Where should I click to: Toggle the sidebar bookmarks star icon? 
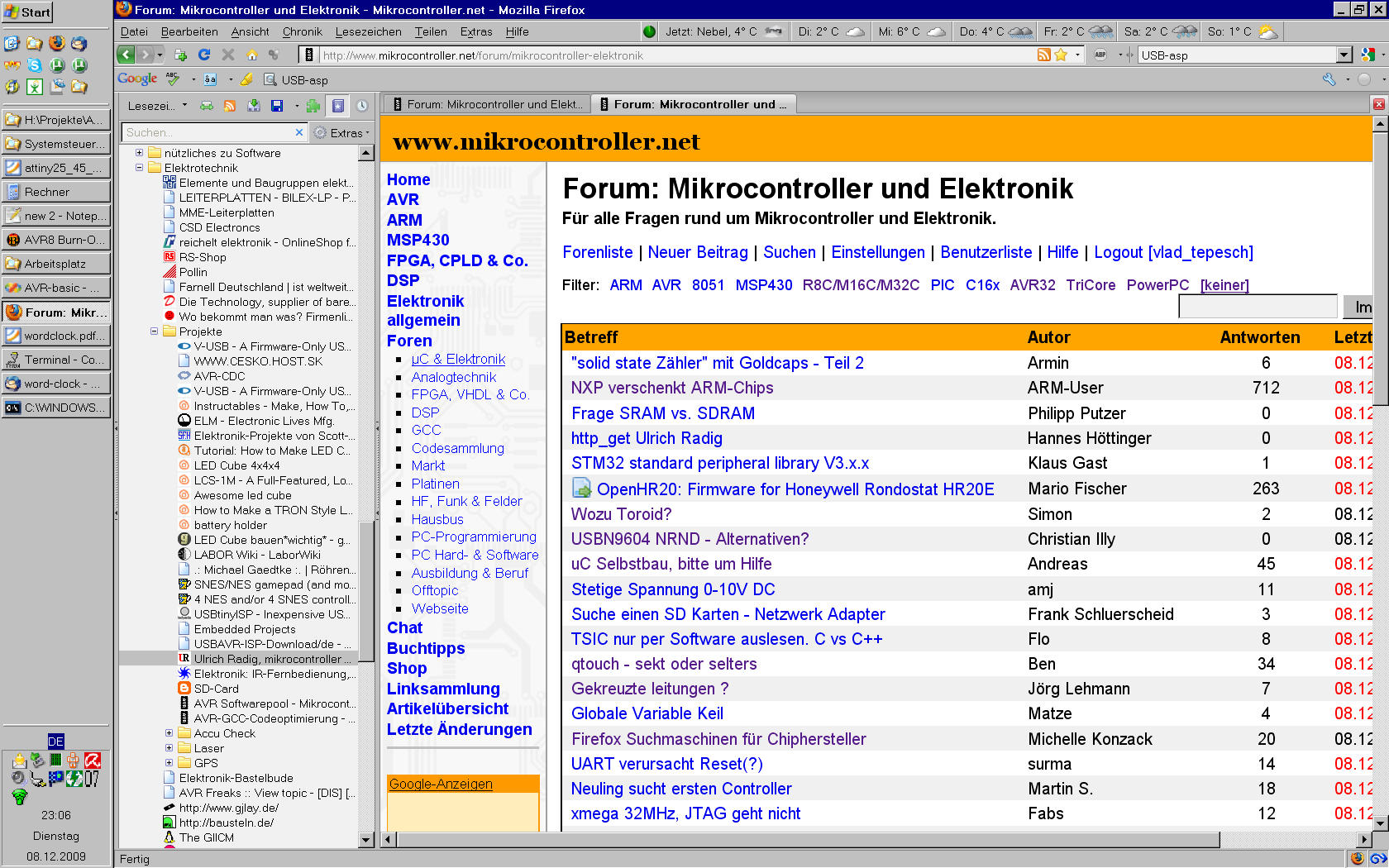[338, 106]
